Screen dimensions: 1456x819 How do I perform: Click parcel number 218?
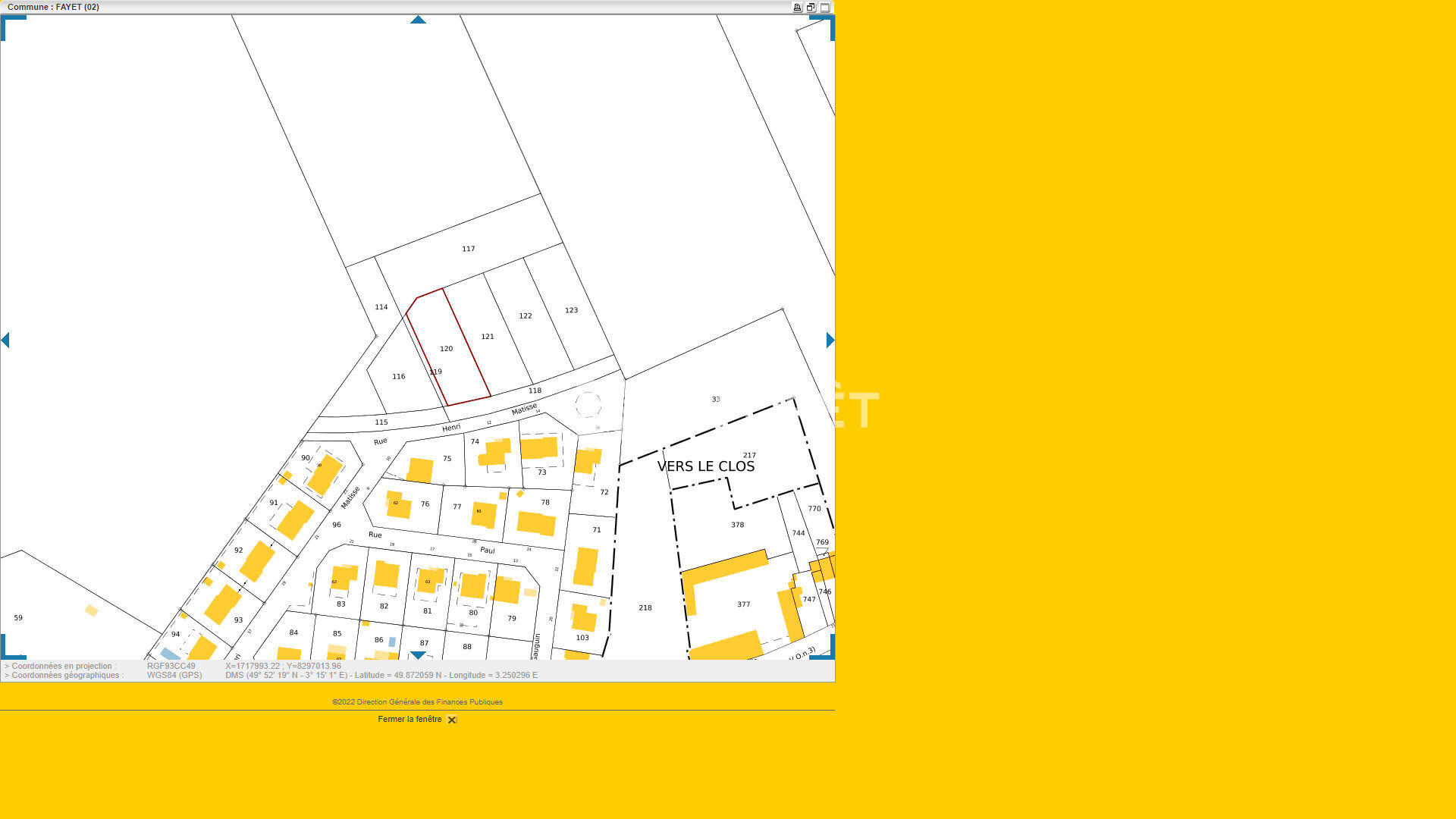click(645, 607)
